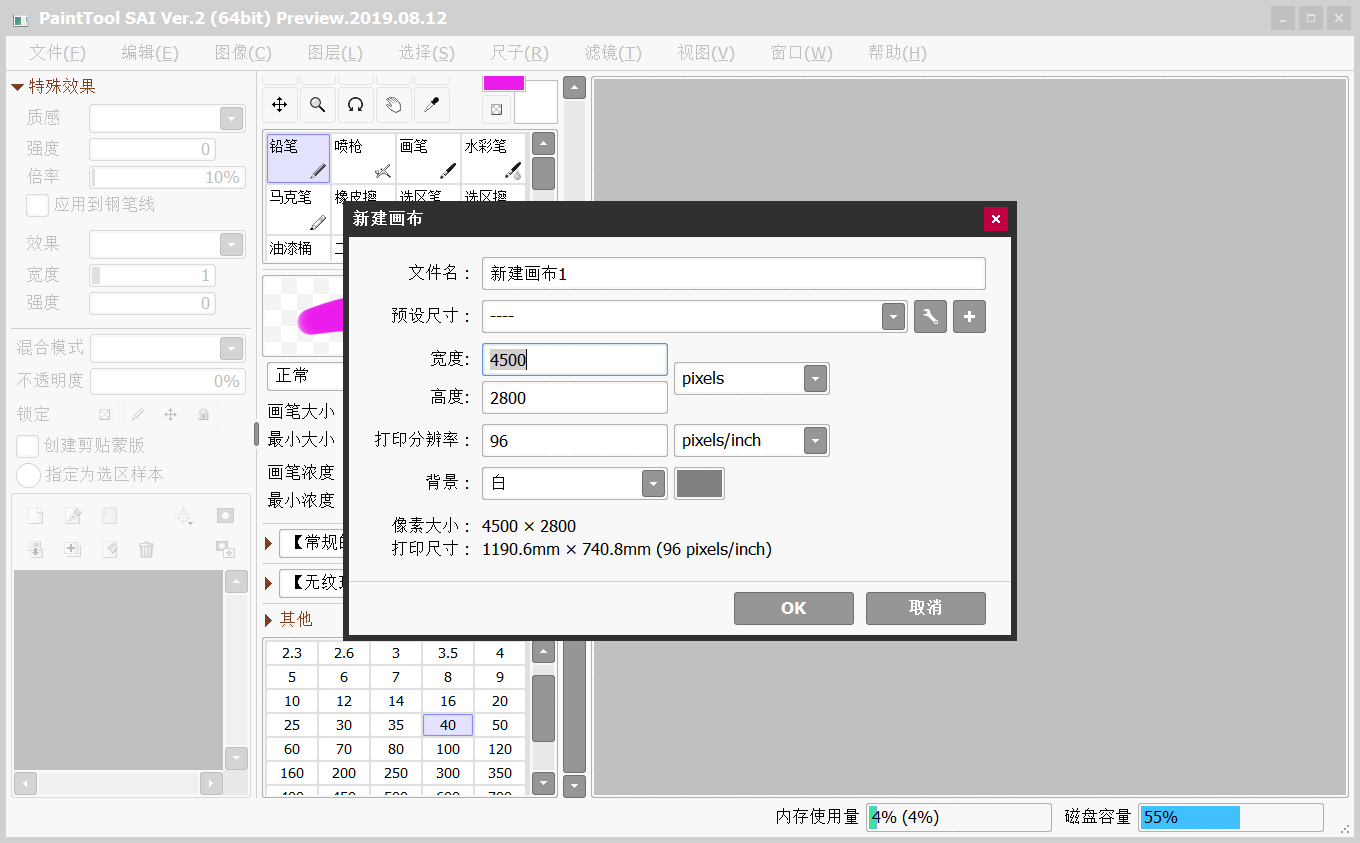Screen dimensions: 1360x843
Task: Click the 倍率 slider showing 10%
Action: [167, 177]
